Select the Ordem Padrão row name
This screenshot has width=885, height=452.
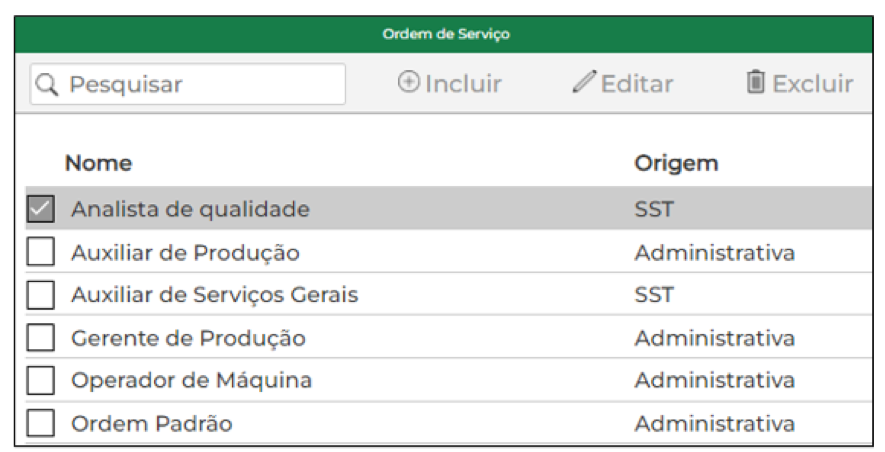[x=152, y=423]
